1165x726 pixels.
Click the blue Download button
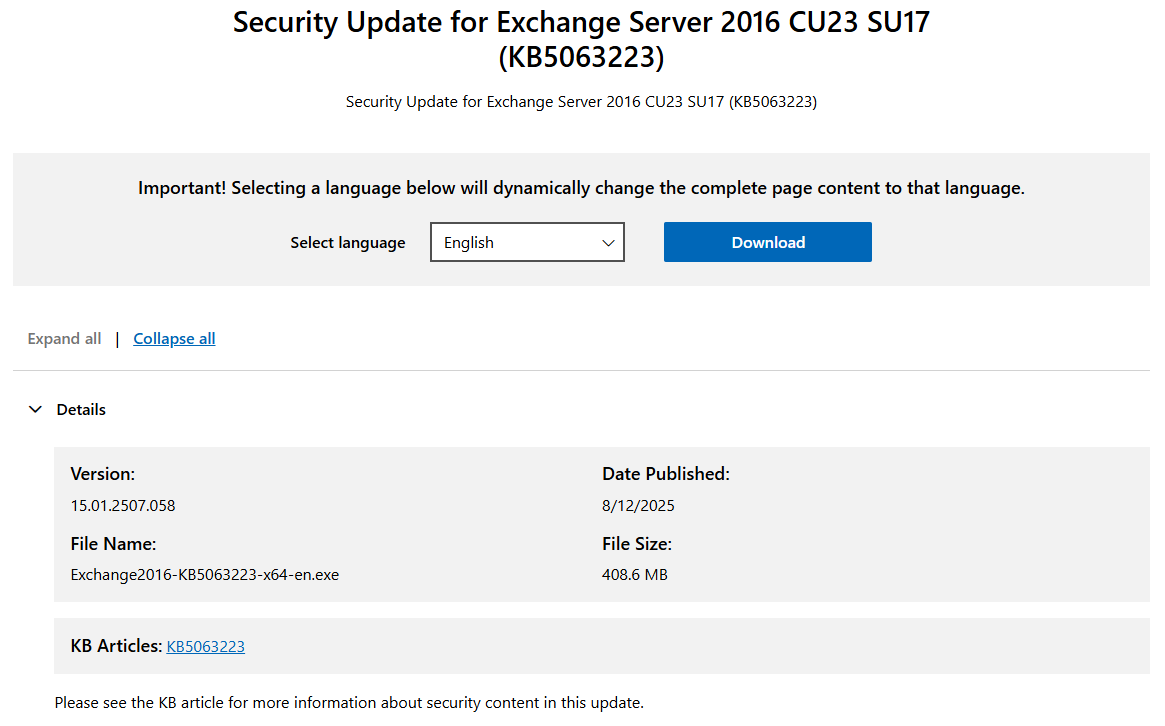(768, 242)
